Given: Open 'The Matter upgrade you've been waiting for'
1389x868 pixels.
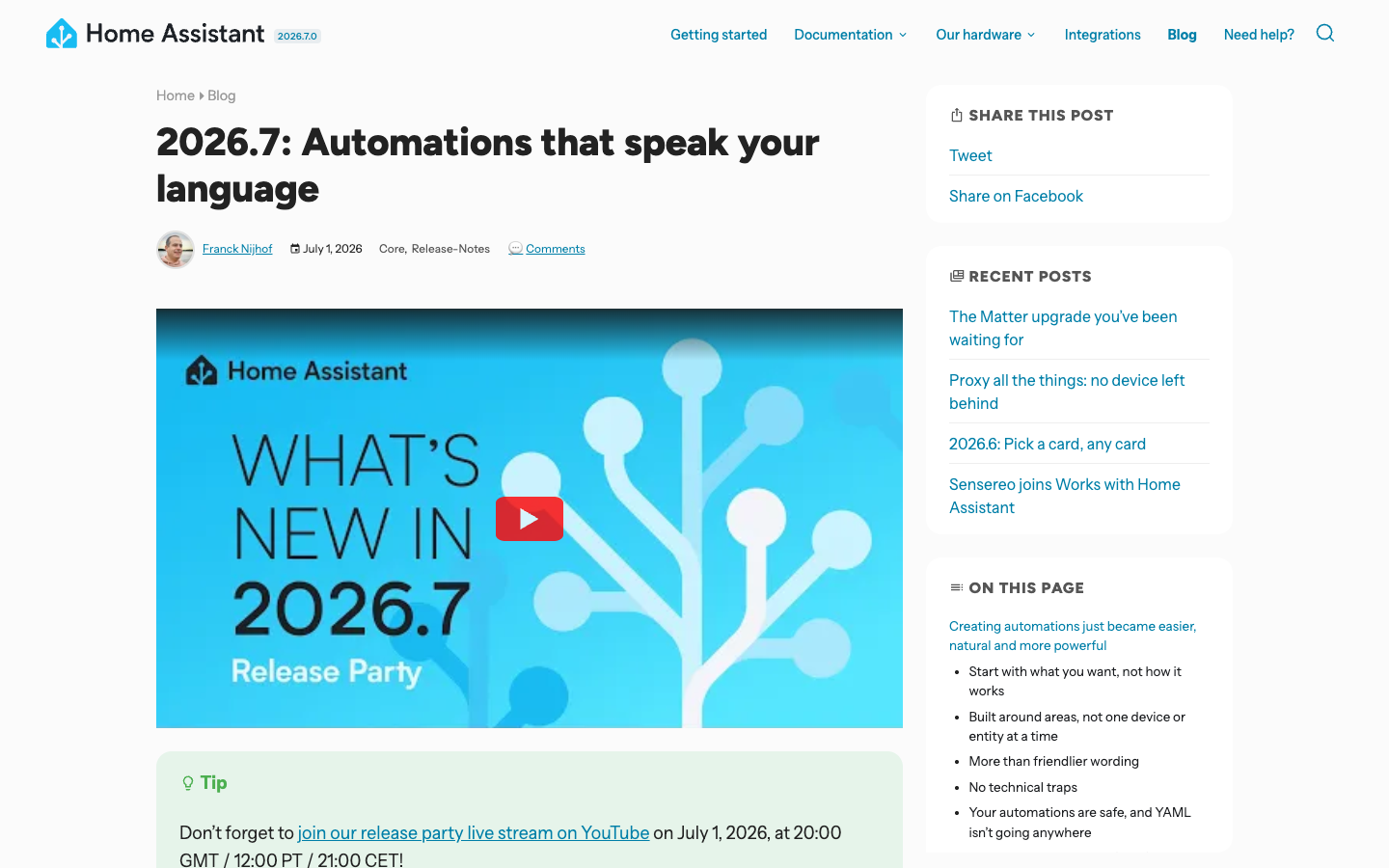Looking at the screenshot, I should [x=1063, y=328].
